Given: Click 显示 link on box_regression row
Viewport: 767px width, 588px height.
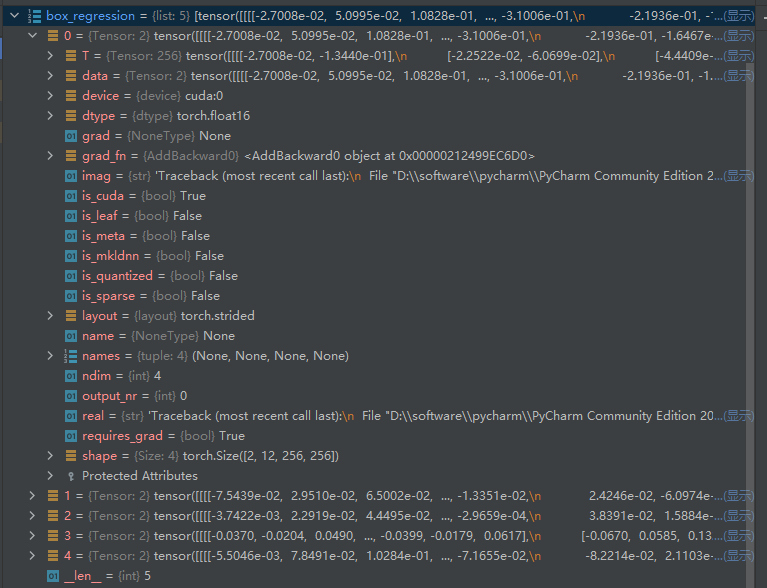Looking at the screenshot, I should 739,16.
